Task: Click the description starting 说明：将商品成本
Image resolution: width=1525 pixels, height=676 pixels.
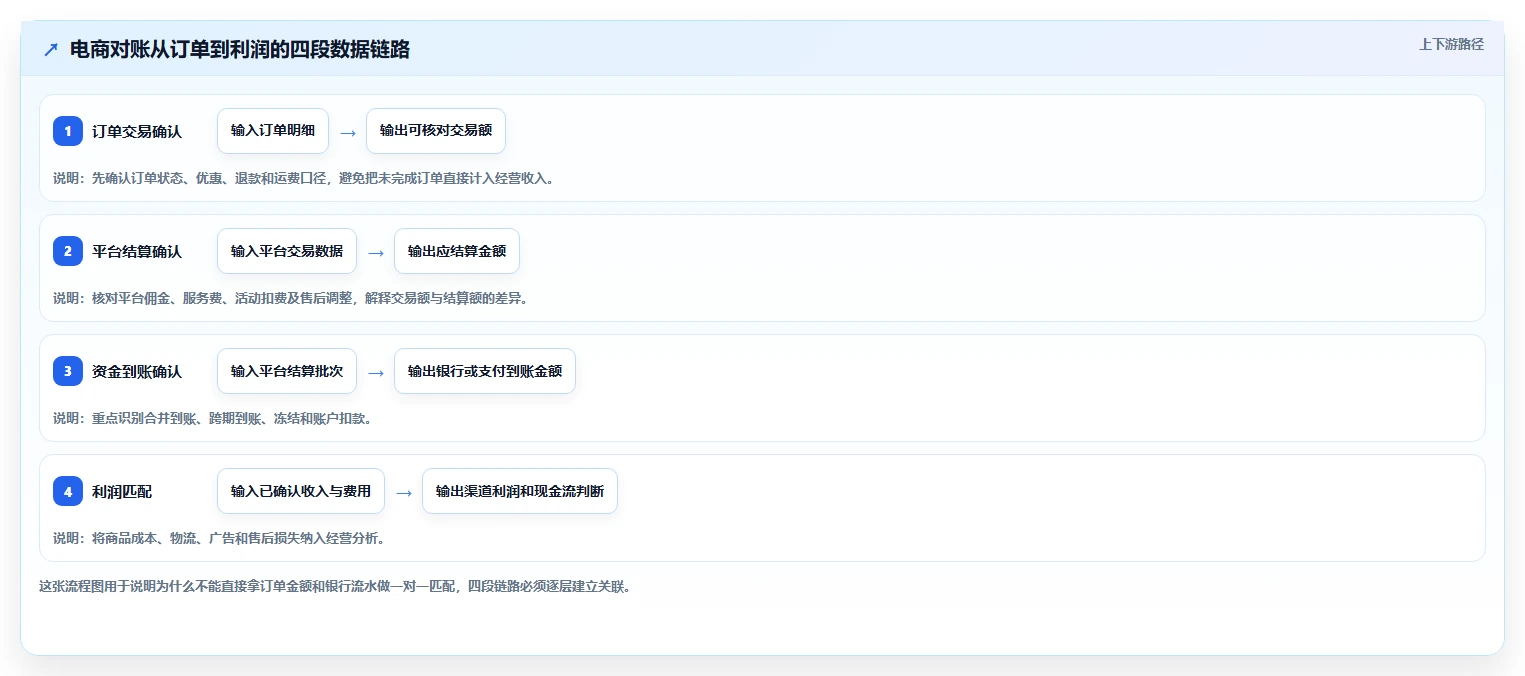Action: click(x=219, y=538)
